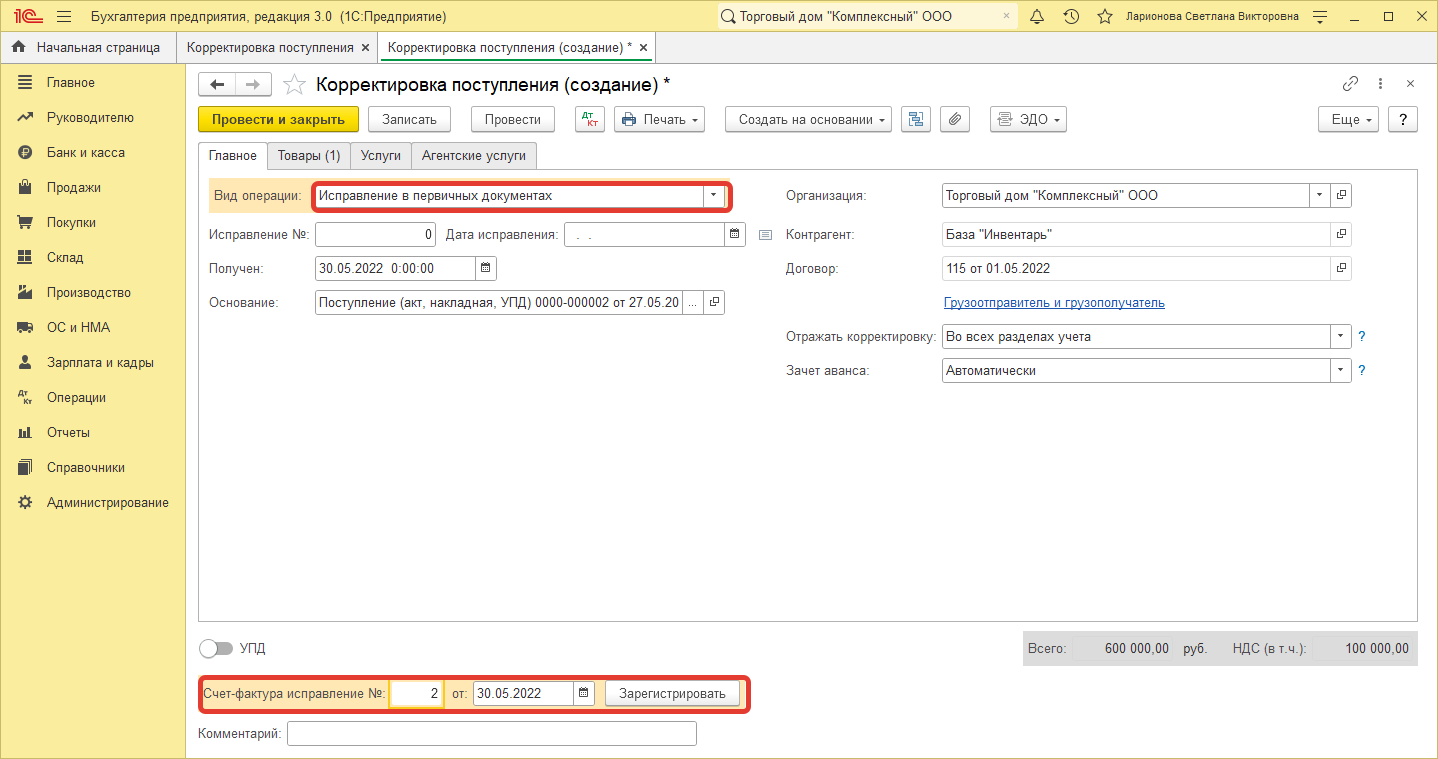1438x759 pixels.
Task: Open Создать на основании dropdown
Action: click(x=809, y=119)
